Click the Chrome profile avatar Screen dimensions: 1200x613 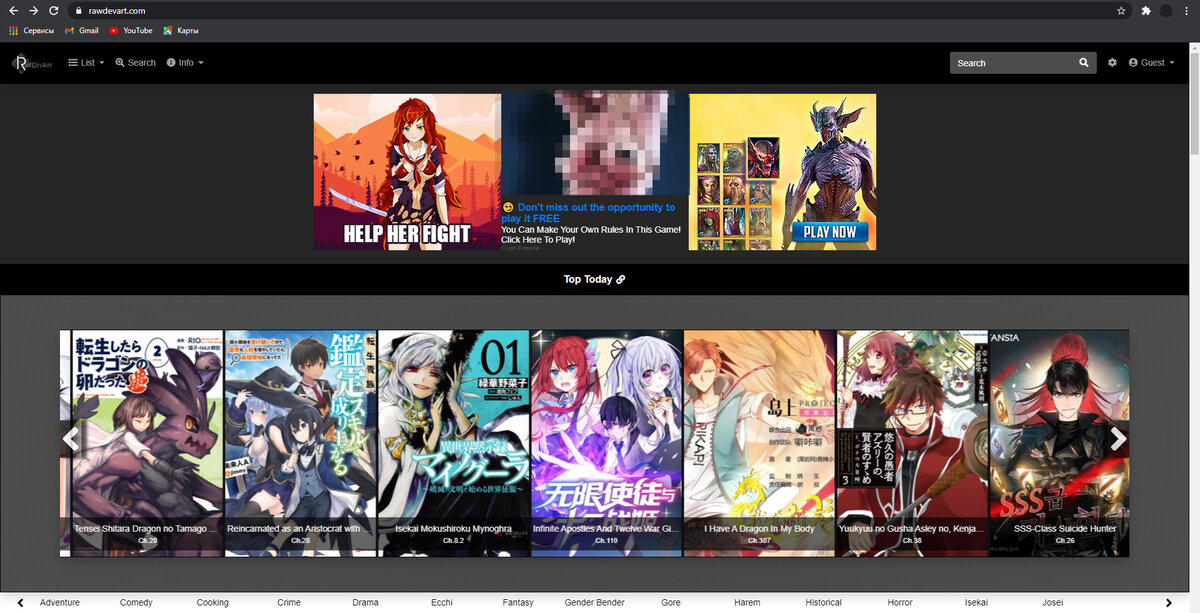tap(1166, 10)
